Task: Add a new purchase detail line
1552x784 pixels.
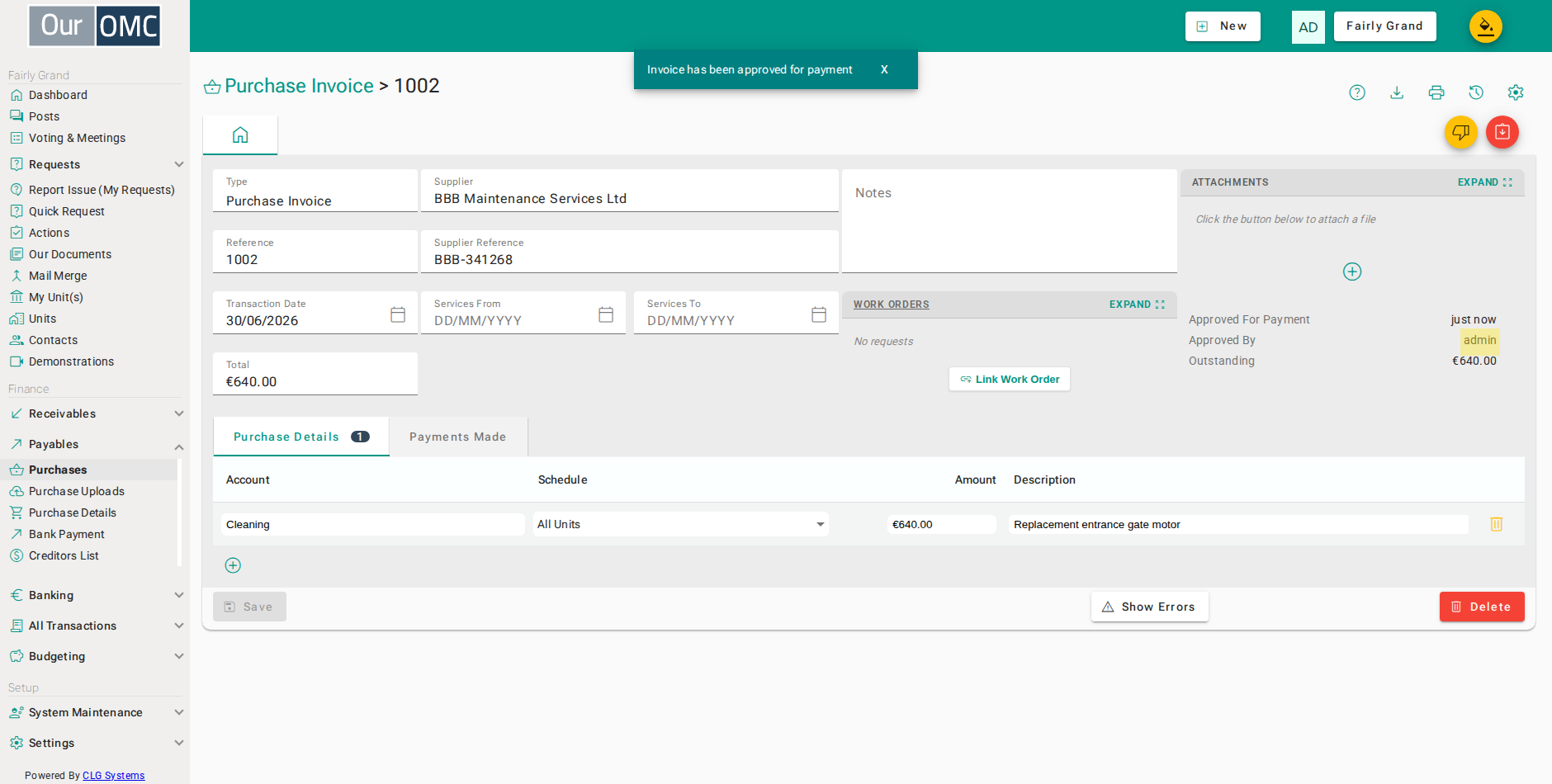Action: (x=233, y=565)
